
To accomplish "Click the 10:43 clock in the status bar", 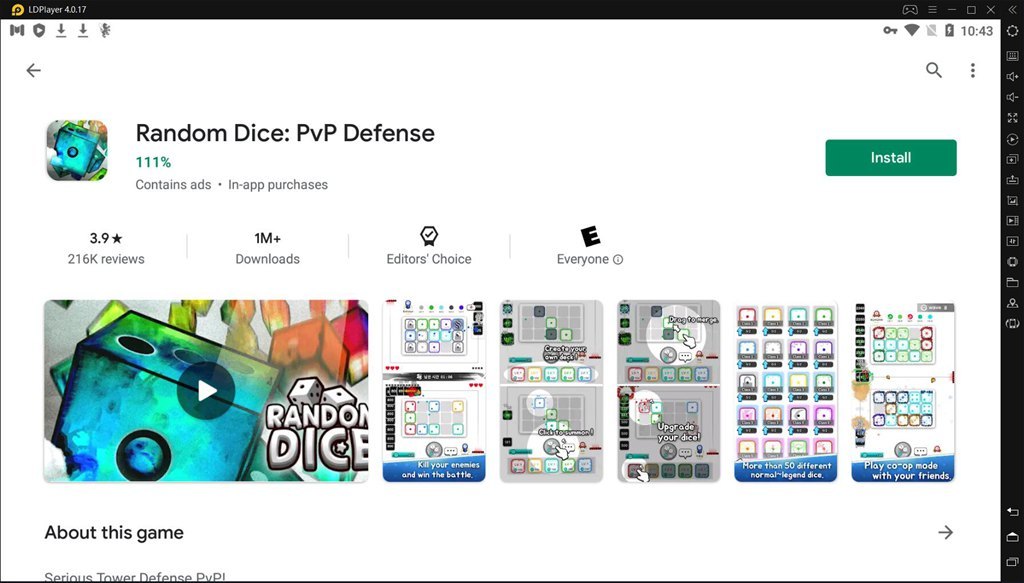I will click(976, 31).
